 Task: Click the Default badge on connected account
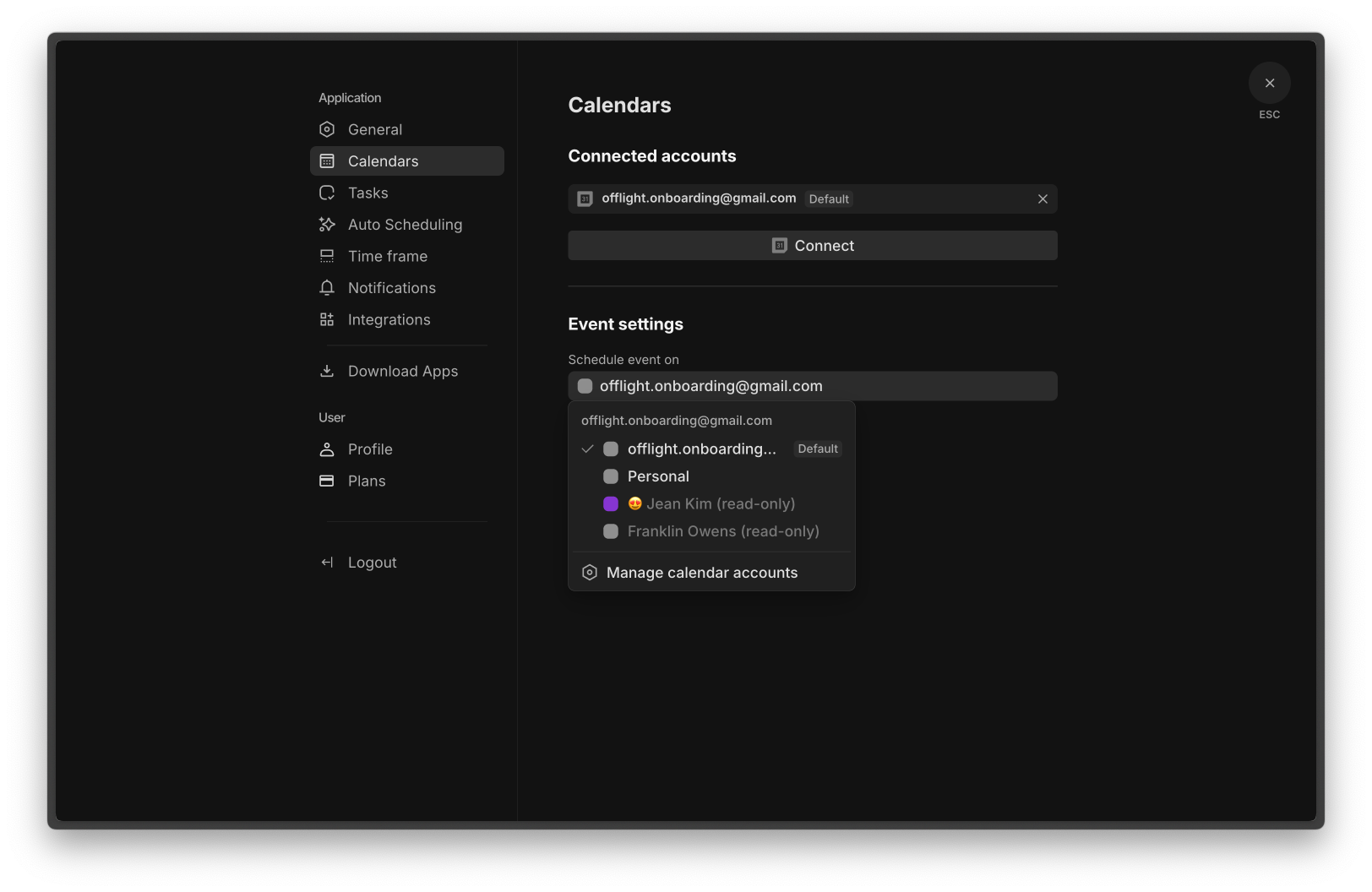click(x=829, y=199)
